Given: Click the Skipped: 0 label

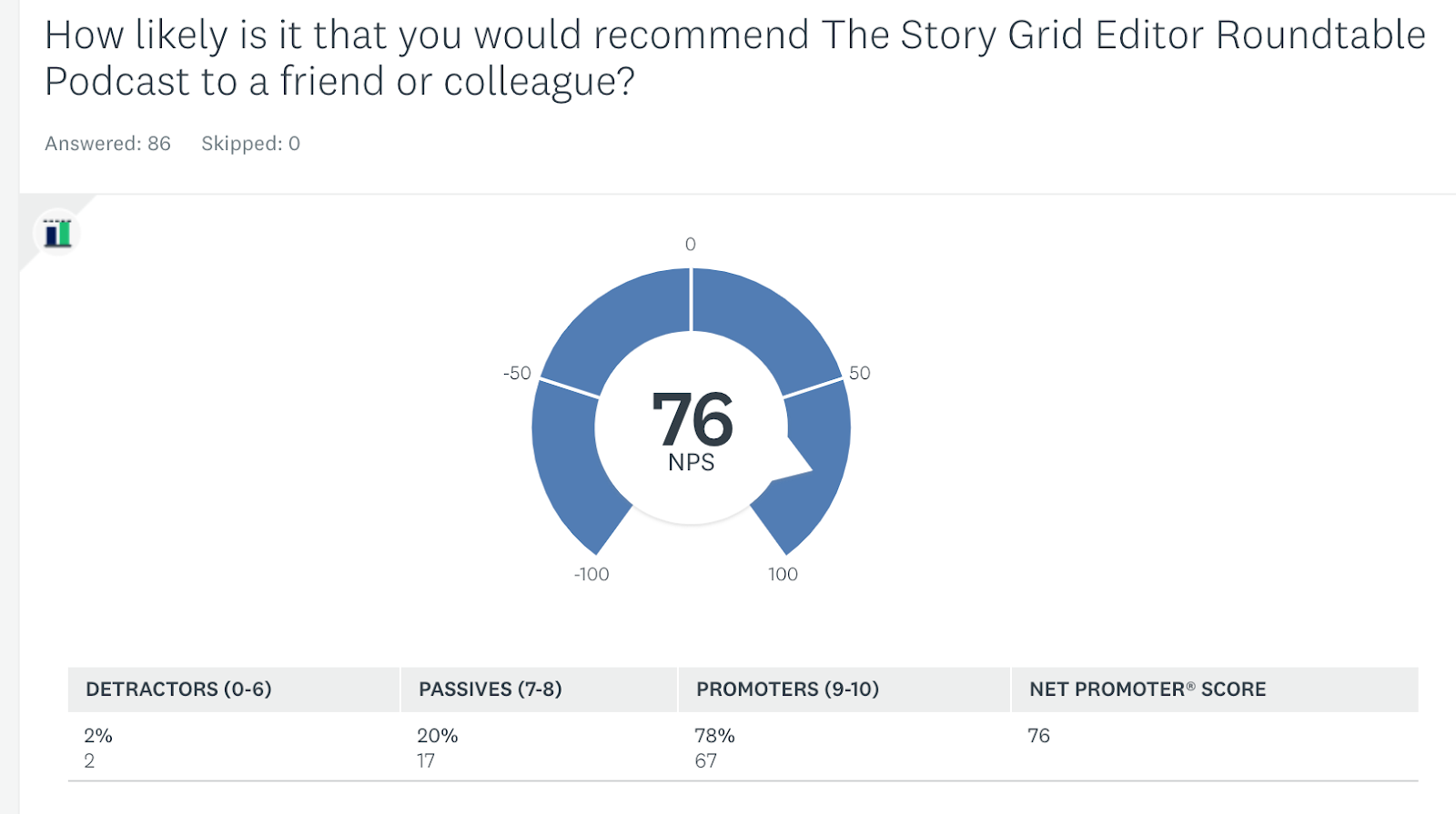Looking at the screenshot, I should point(250,144).
